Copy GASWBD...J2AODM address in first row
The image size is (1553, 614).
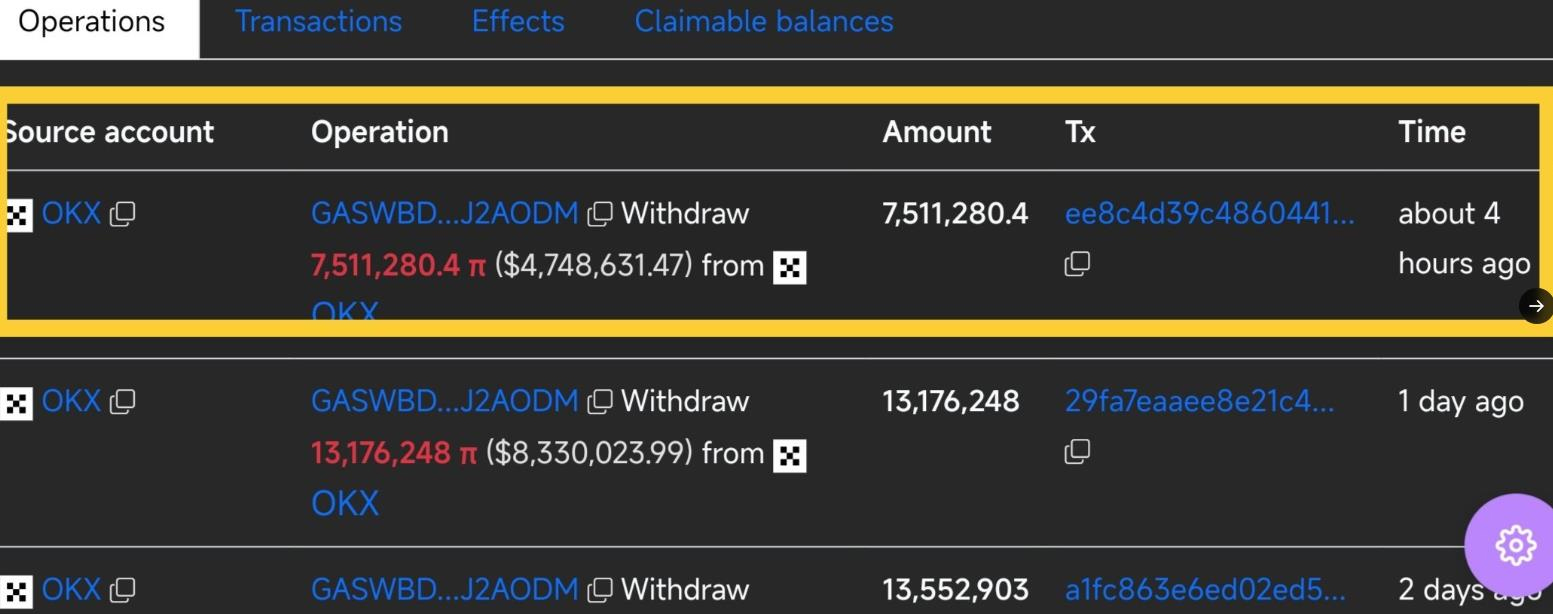(x=600, y=214)
